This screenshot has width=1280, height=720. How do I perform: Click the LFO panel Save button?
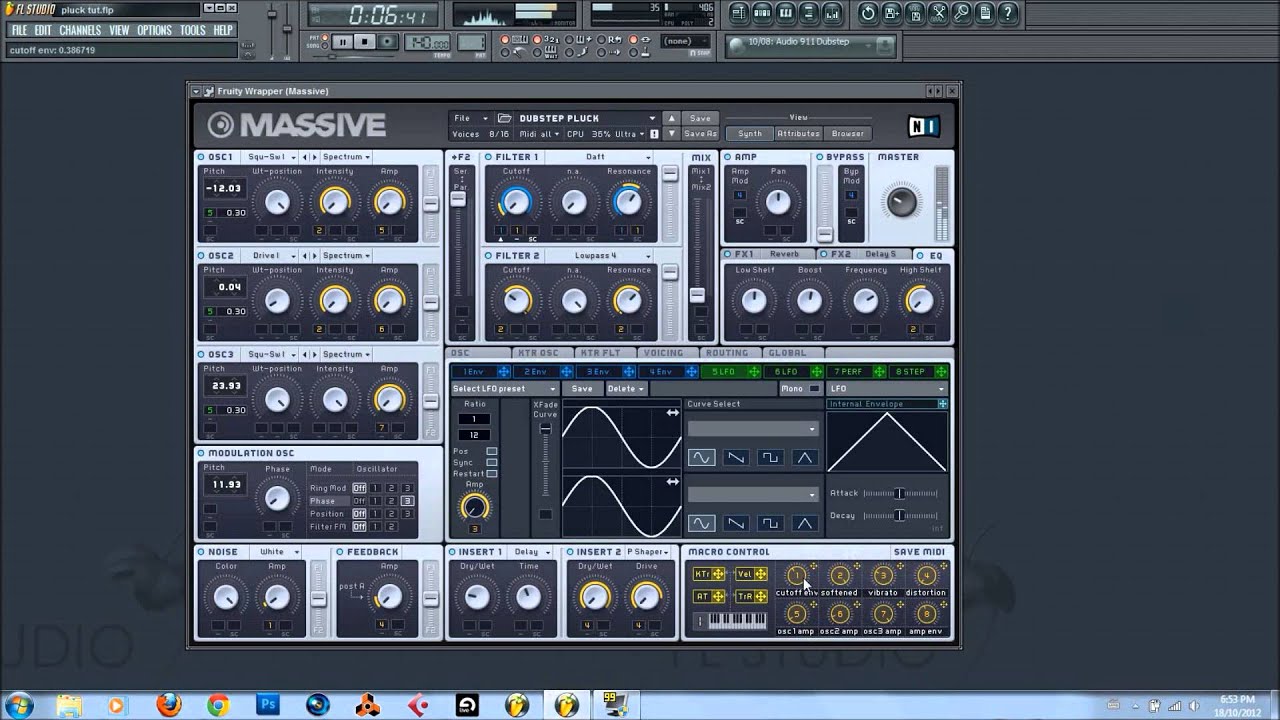click(x=581, y=388)
